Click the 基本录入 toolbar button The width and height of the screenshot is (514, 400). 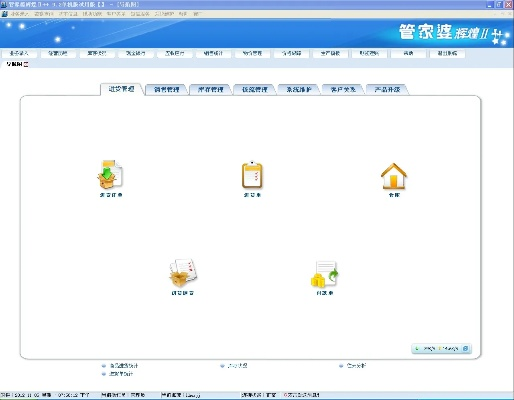(x=19, y=53)
